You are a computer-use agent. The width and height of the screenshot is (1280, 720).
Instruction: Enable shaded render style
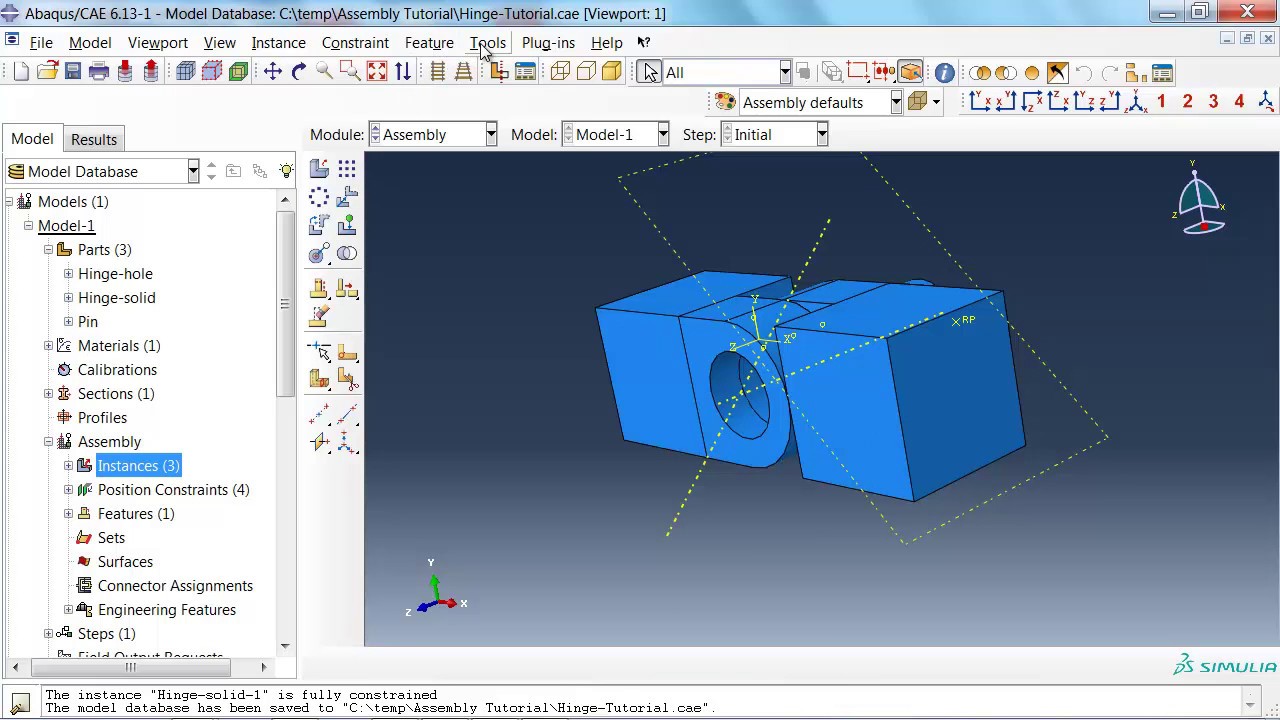[612, 71]
